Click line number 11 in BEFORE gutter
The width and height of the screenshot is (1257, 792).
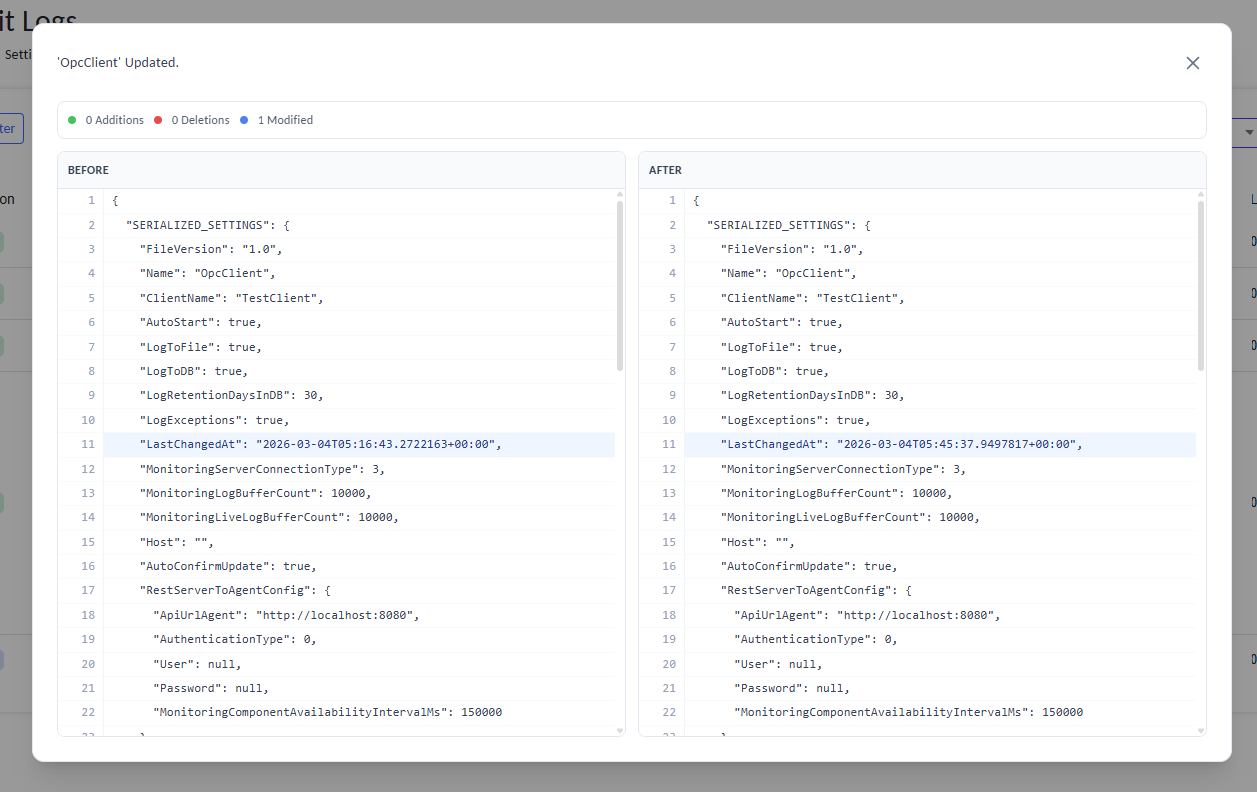pos(88,445)
